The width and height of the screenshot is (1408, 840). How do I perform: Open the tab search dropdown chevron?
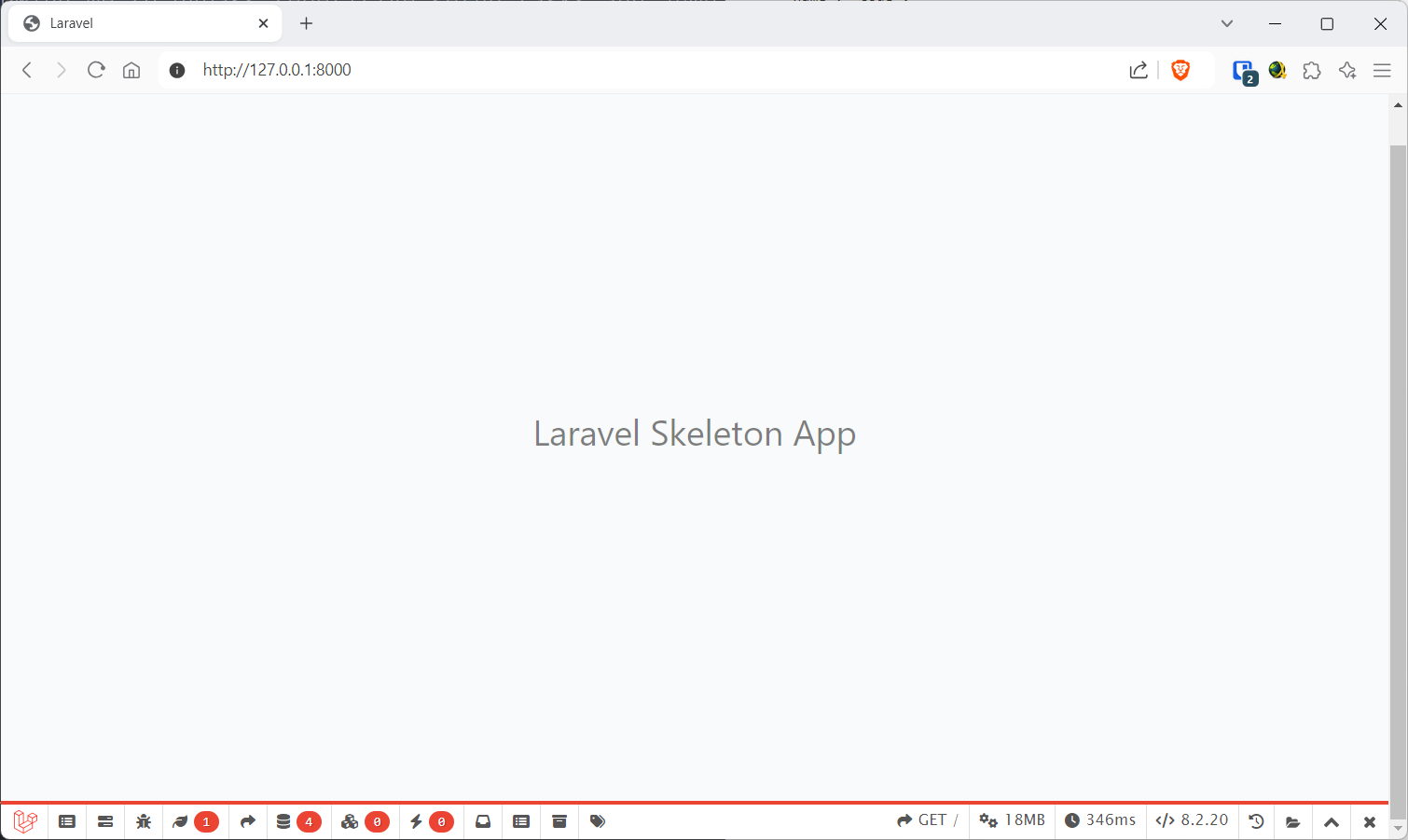(x=1227, y=23)
